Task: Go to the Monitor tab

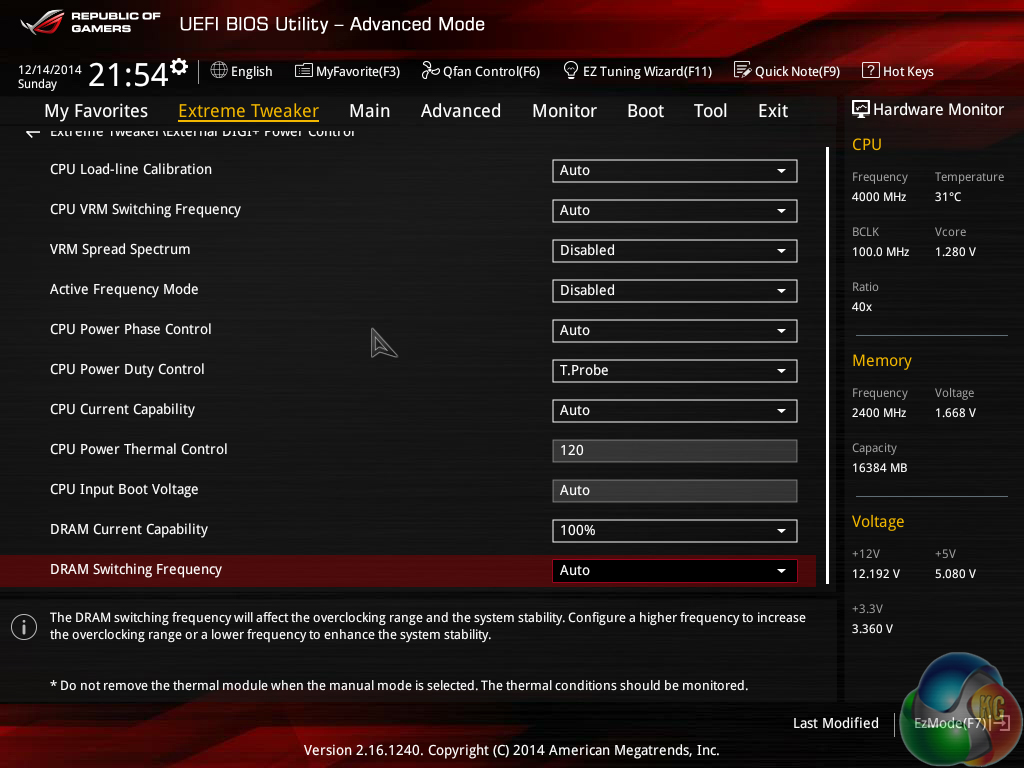Action: [x=564, y=111]
